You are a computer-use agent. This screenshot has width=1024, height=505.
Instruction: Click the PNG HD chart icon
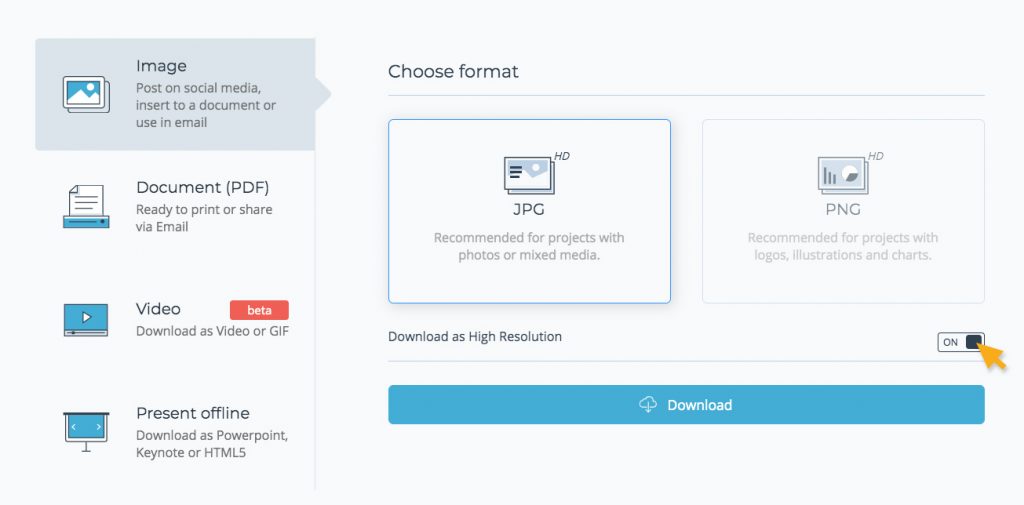tap(843, 175)
